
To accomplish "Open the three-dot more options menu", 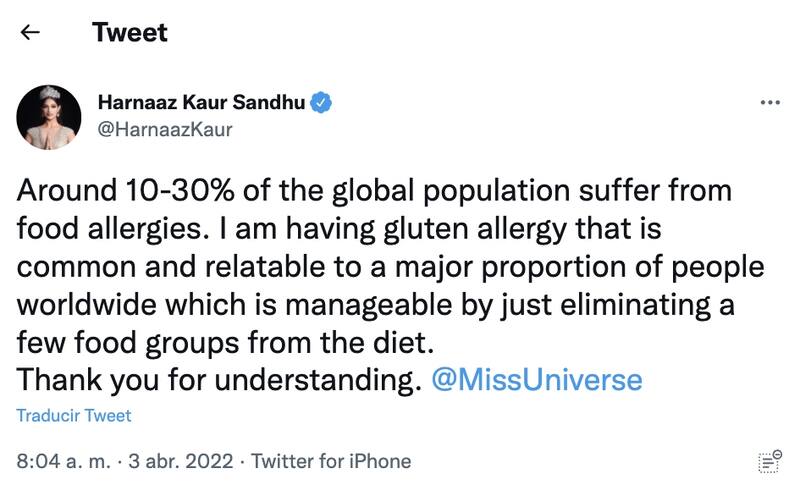I will click(x=769, y=103).
